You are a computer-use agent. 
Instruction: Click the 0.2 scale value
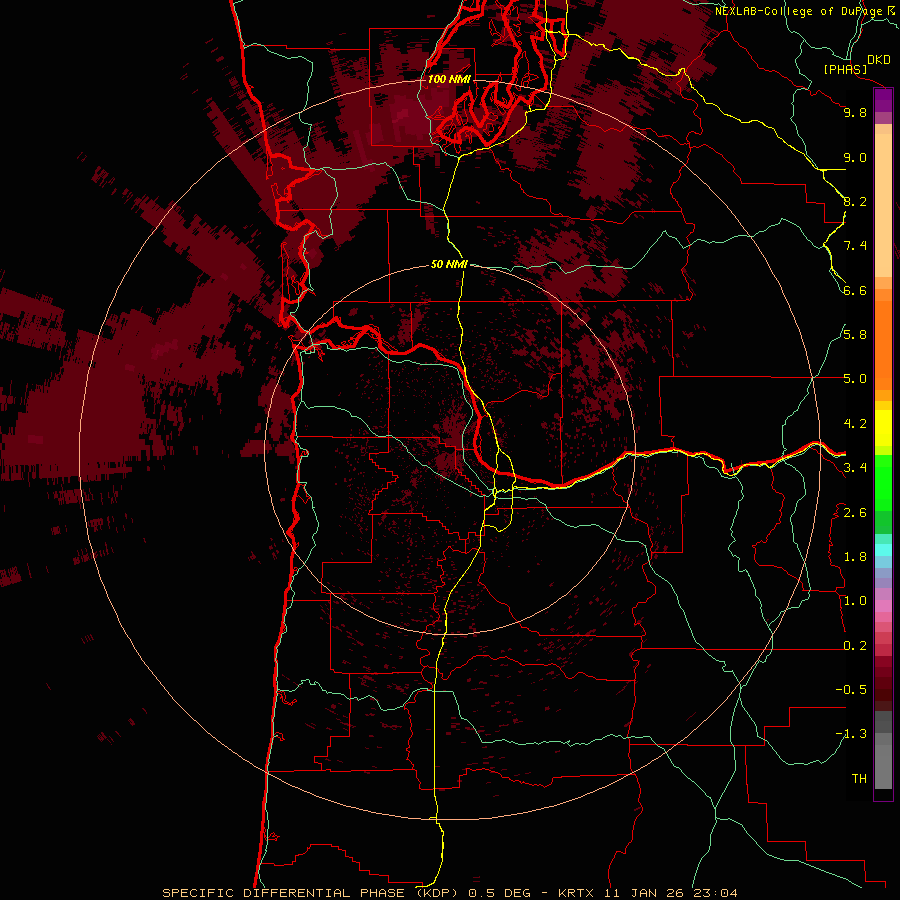(x=855, y=645)
